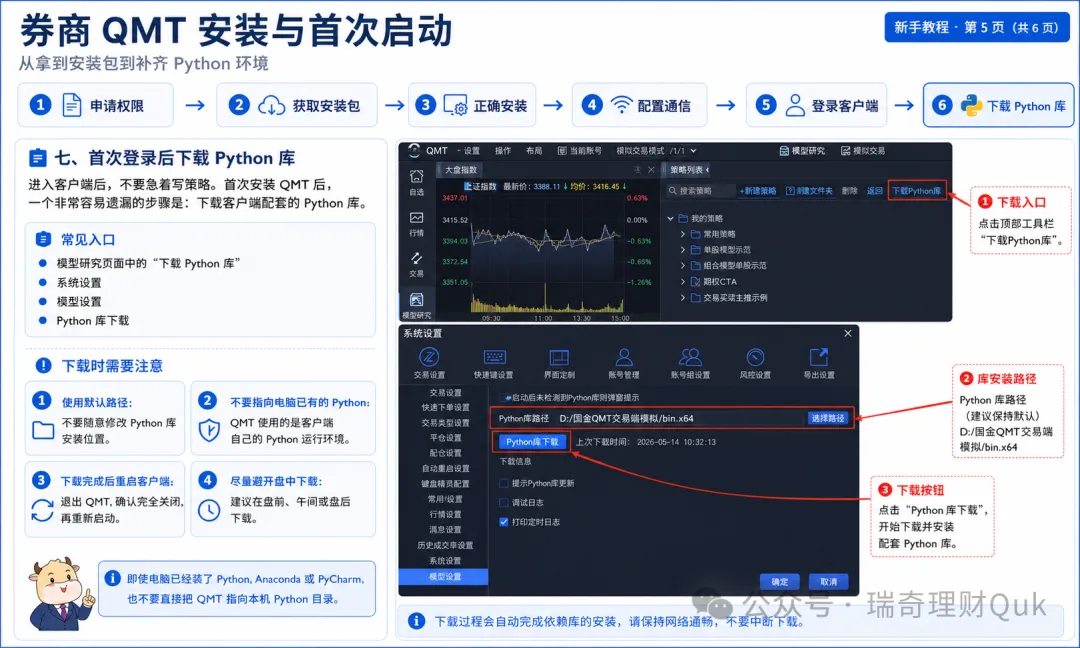Click the Python库路径 path field
The image size is (1080, 648).
click(x=681, y=418)
